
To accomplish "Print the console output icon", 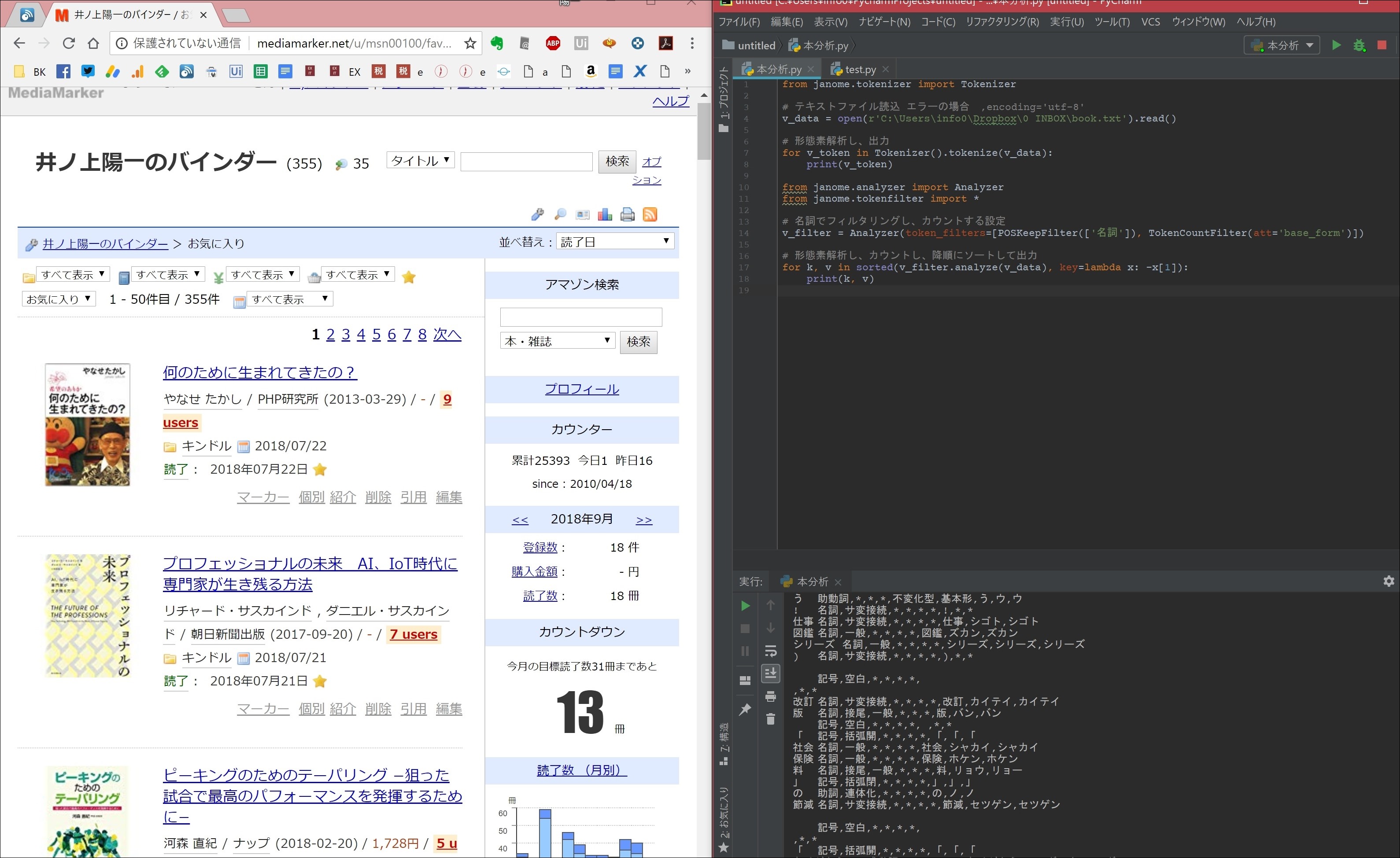I will [x=770, y=696].
